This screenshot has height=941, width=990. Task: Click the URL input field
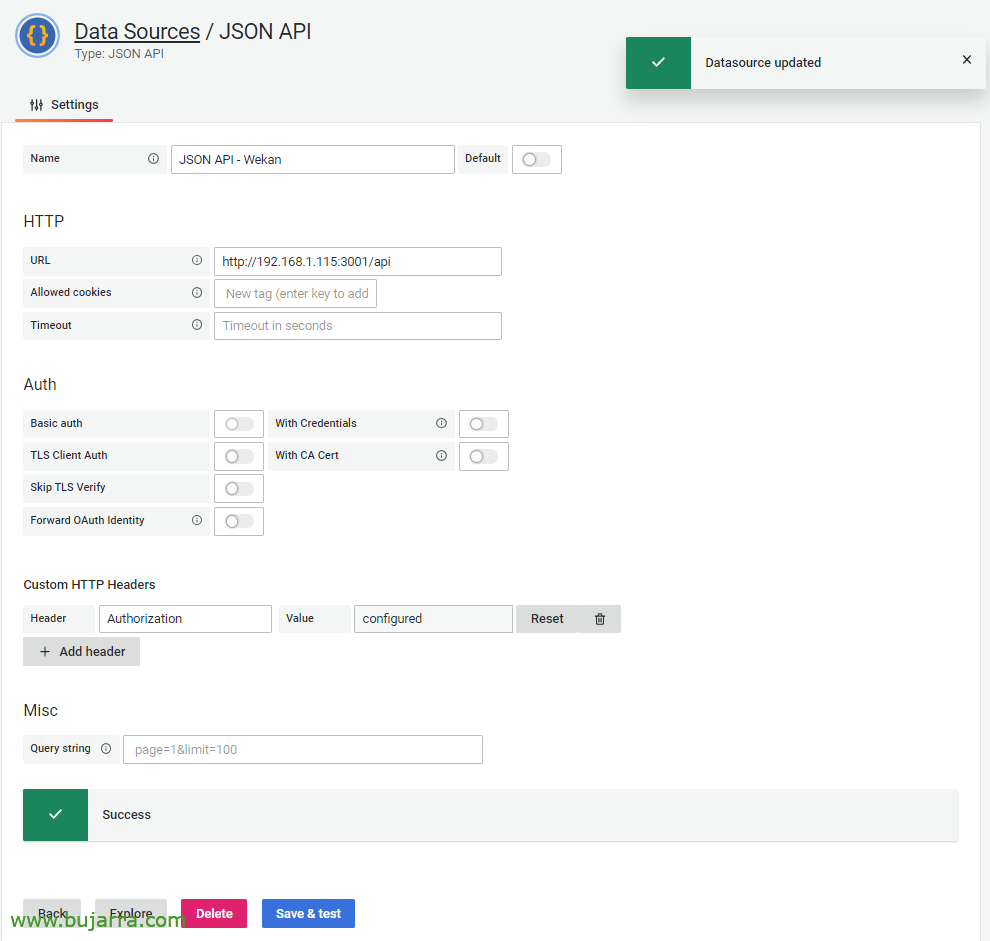tap(357, 262)
